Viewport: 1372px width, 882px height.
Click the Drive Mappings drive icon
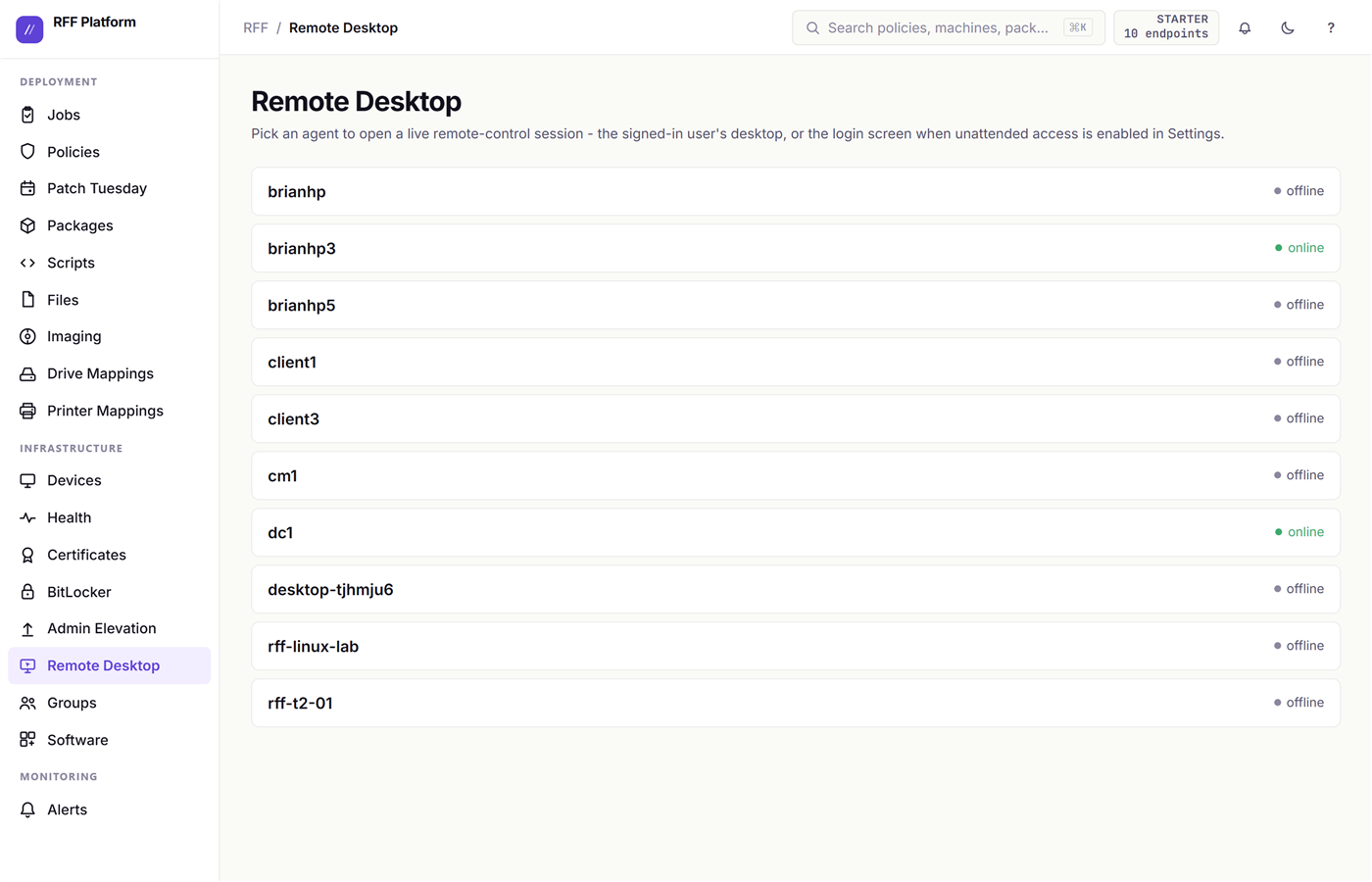click(27, 373)
